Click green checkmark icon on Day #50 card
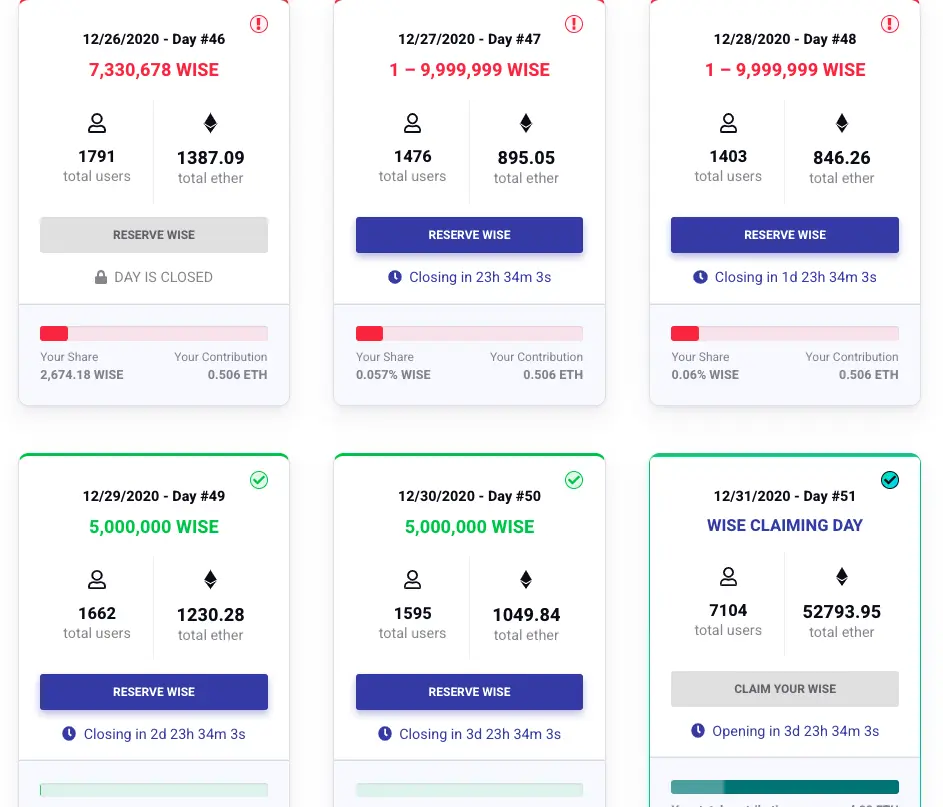The height and width of the screenshot is (807, 943). tap(574, 480)
